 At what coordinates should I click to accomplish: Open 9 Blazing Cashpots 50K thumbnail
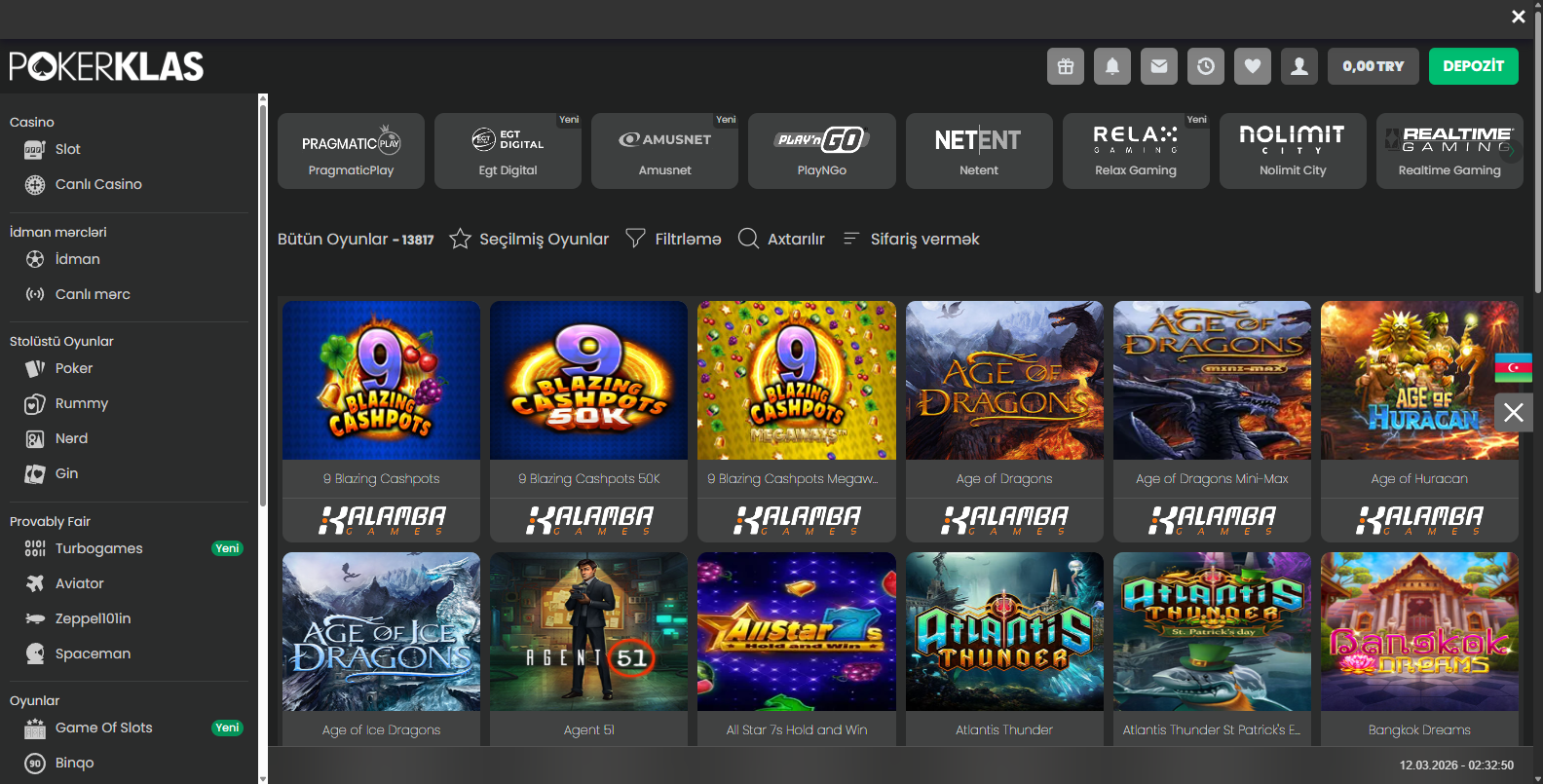[588, 380]
